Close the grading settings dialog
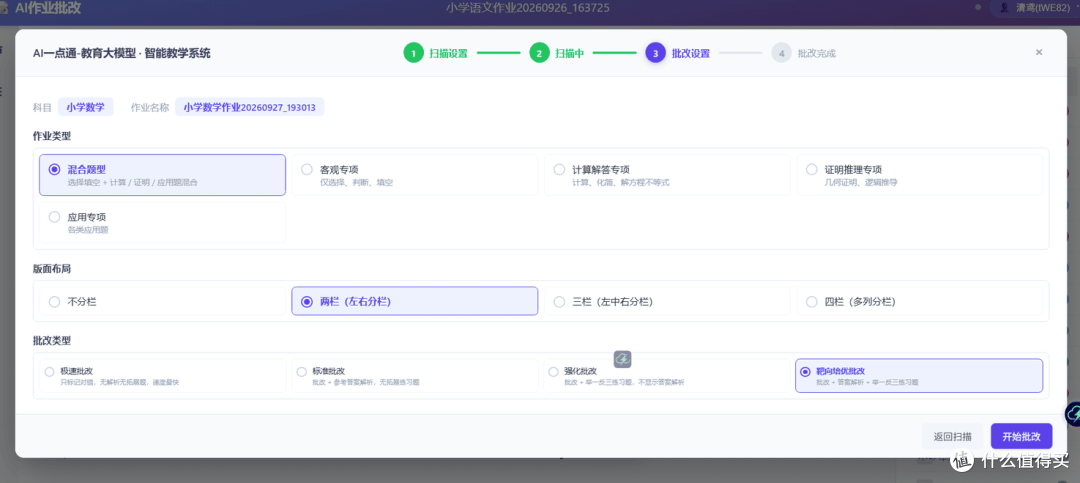This screenshot has width=1080, height=483. point(1039,52)
